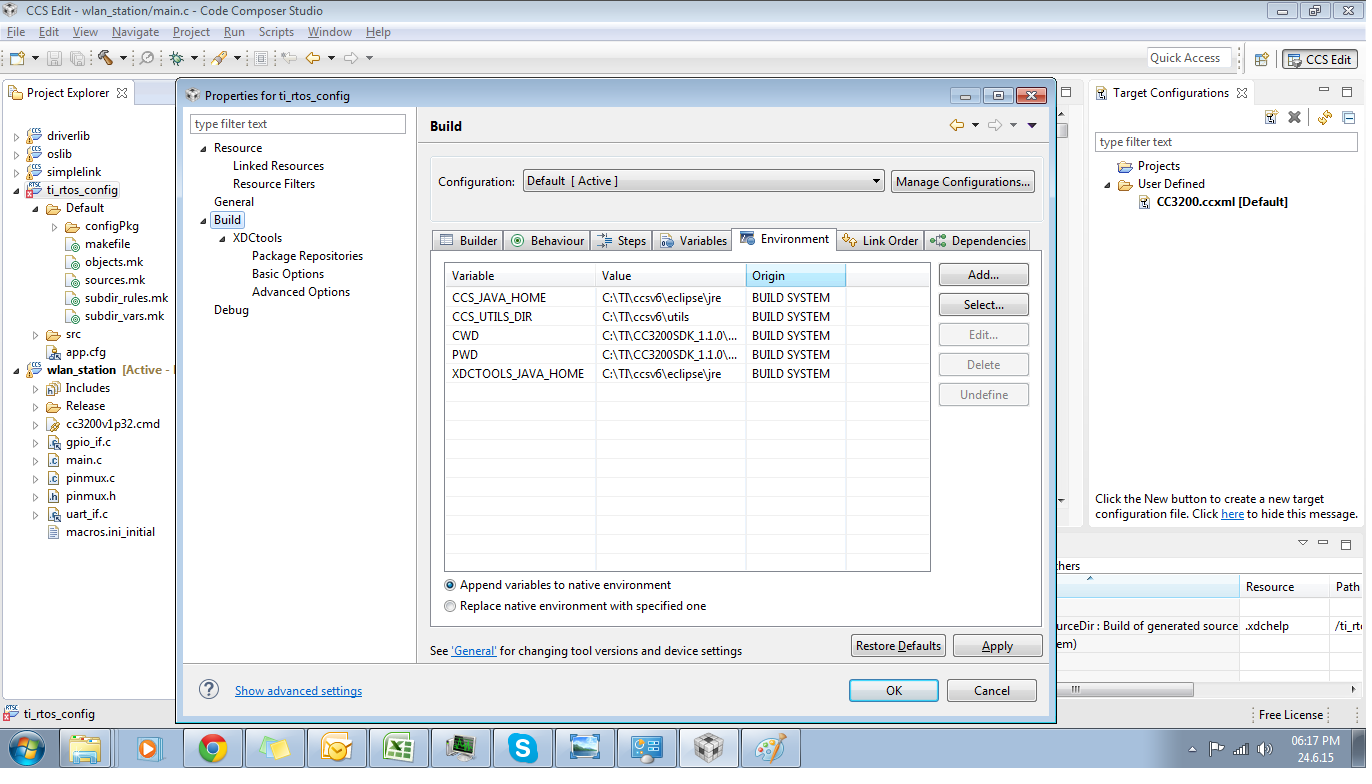Open Excel from the taskbar
1372x784 pixels.
[398, 747]
